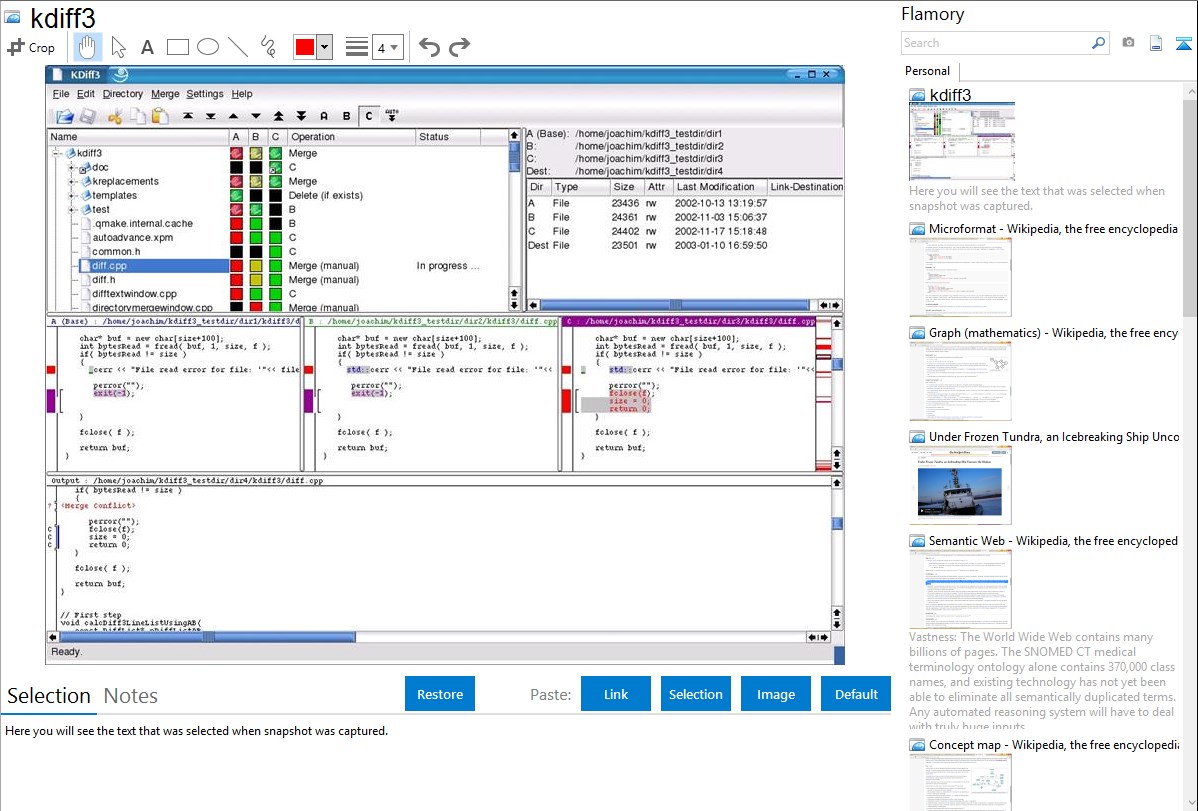Redo the last undone annotation
The width and height of the screenshot is (1198, 811).
[459, 47]
